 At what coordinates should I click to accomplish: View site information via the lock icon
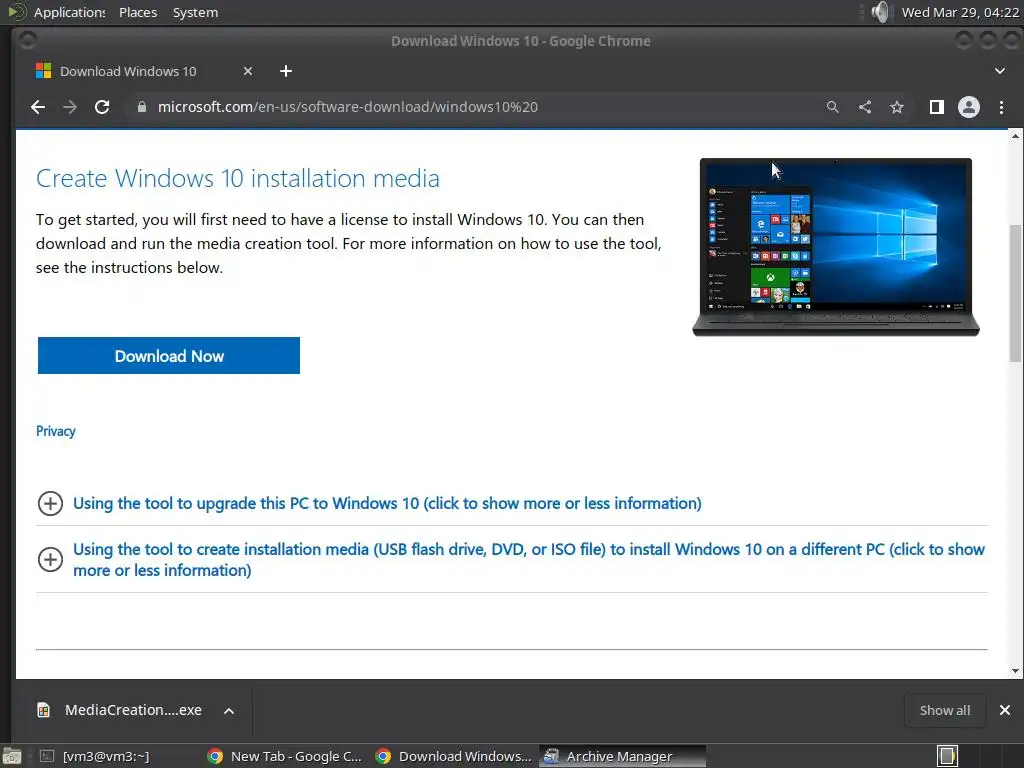pos(142,107)
